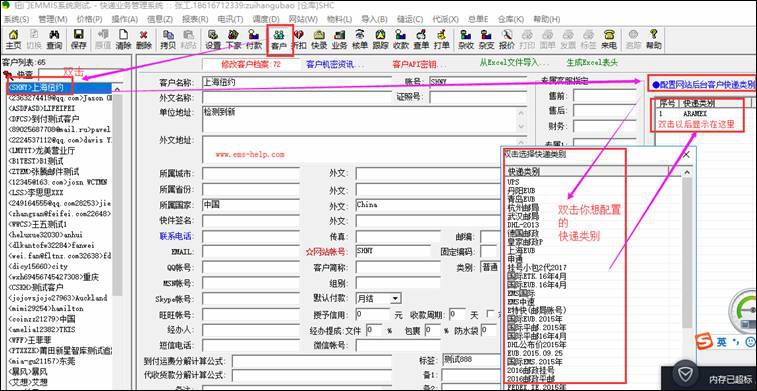Screen dimensions: 757x391
Task: Click 客户API密钥 link
Action: point(419,64)
